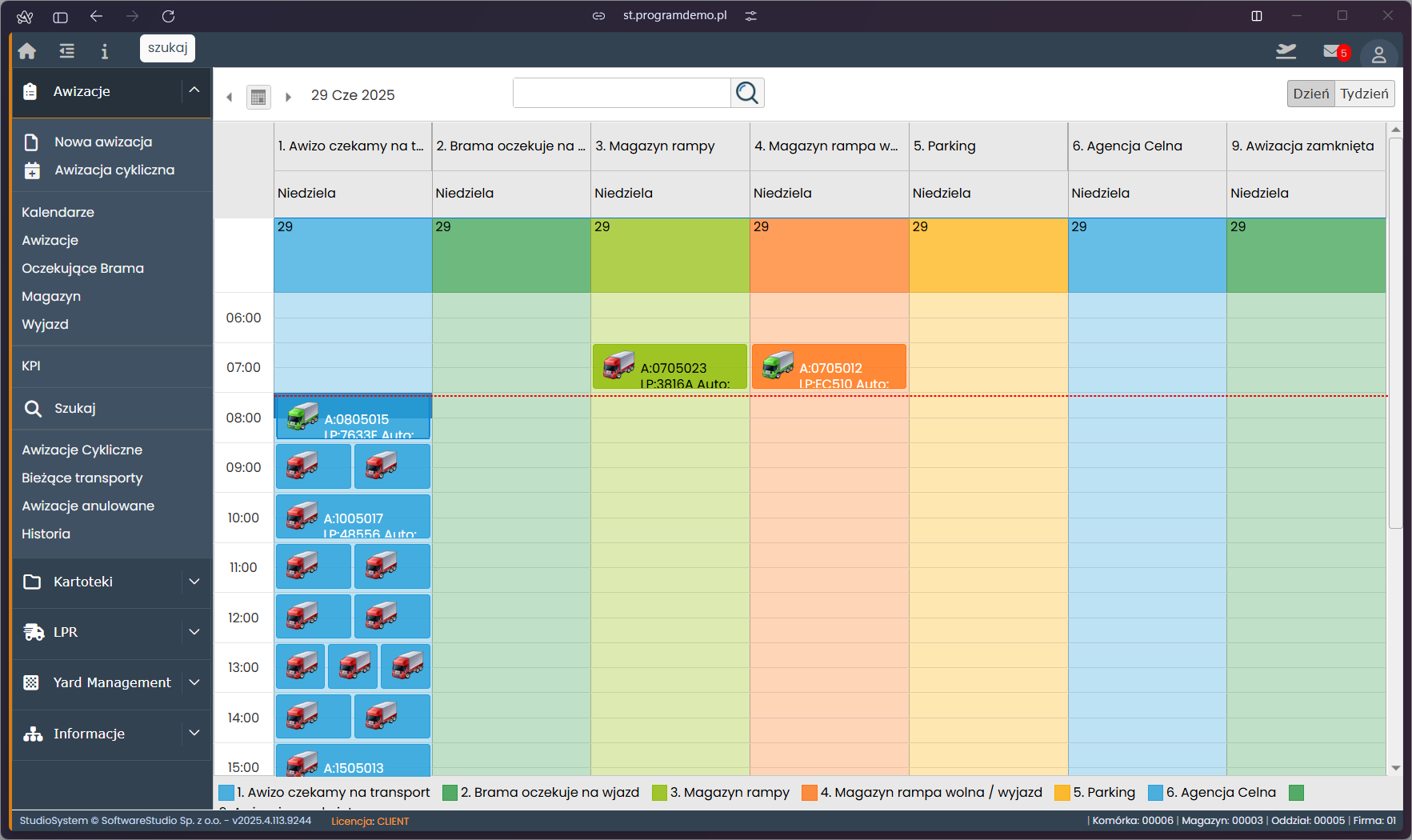Open mail notifications with red badge

pos(1334,52)
